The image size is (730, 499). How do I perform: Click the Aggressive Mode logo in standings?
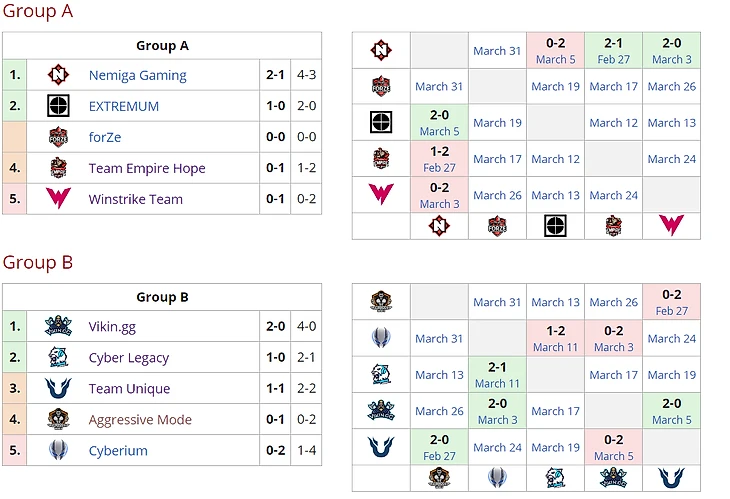click(x=59, y=419)
